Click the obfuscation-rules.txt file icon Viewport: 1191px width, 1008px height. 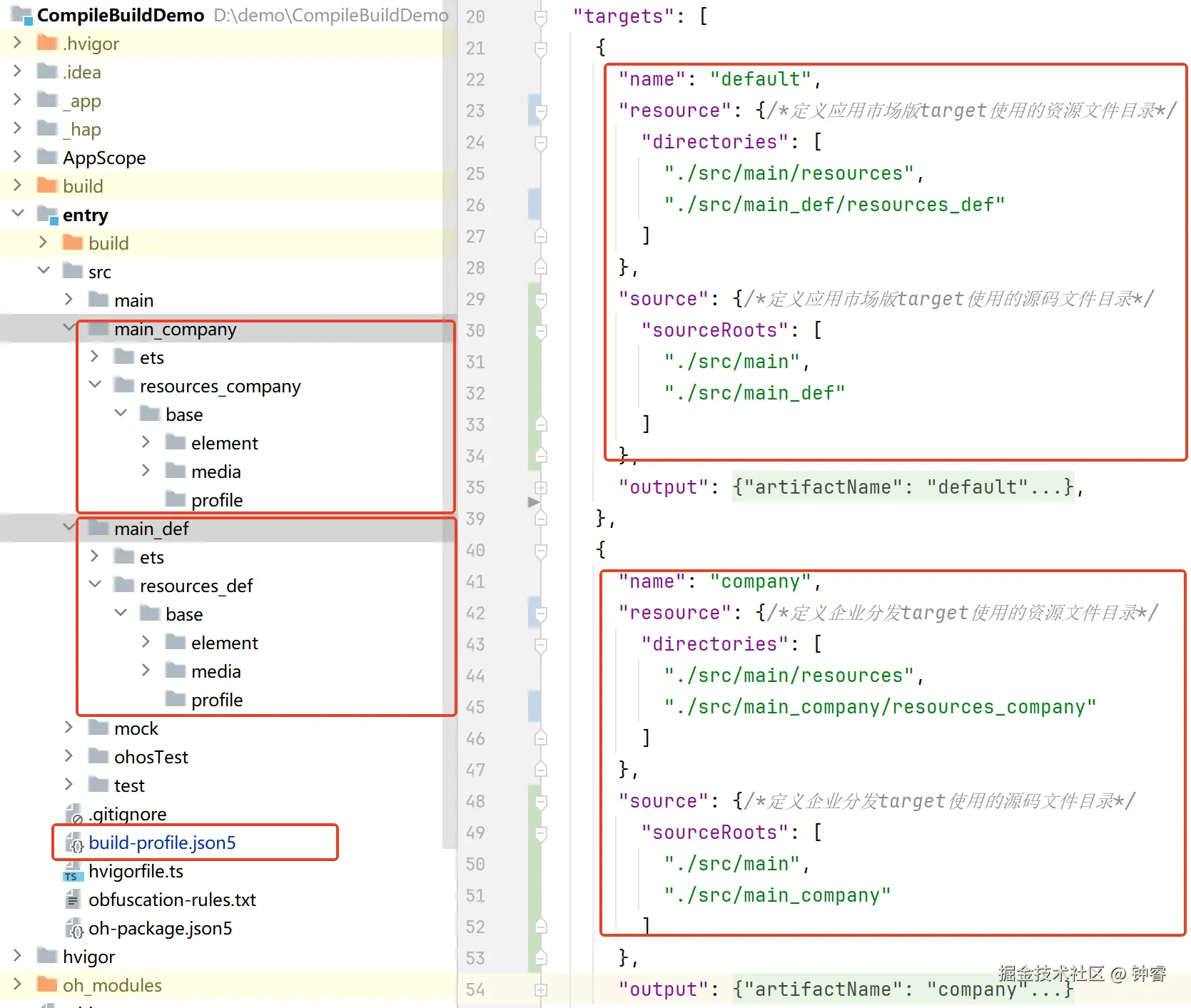coord(74,900)
